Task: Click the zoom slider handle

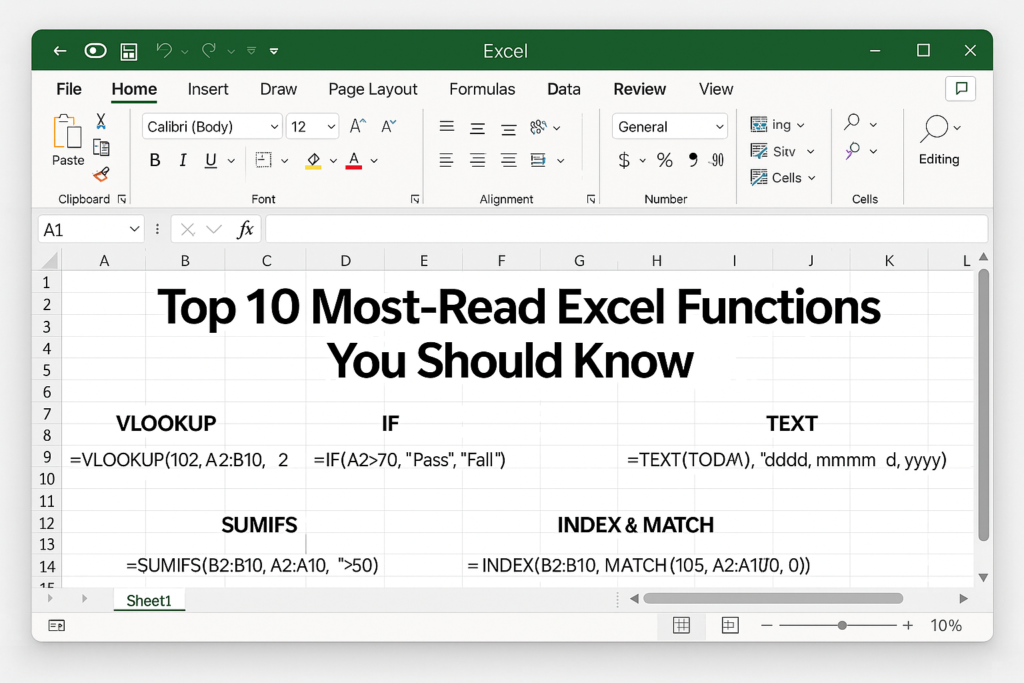Action: pyautogui.click(x=842, y=626)
